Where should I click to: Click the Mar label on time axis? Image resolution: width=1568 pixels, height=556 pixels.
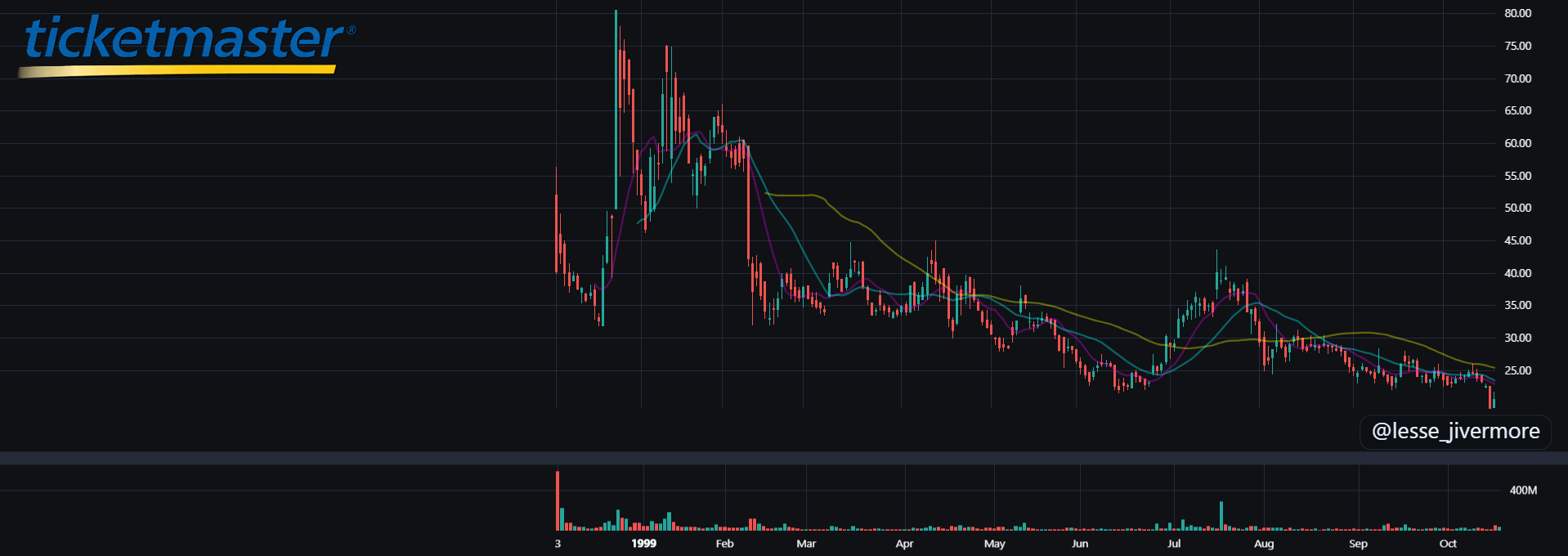(806, 543)
